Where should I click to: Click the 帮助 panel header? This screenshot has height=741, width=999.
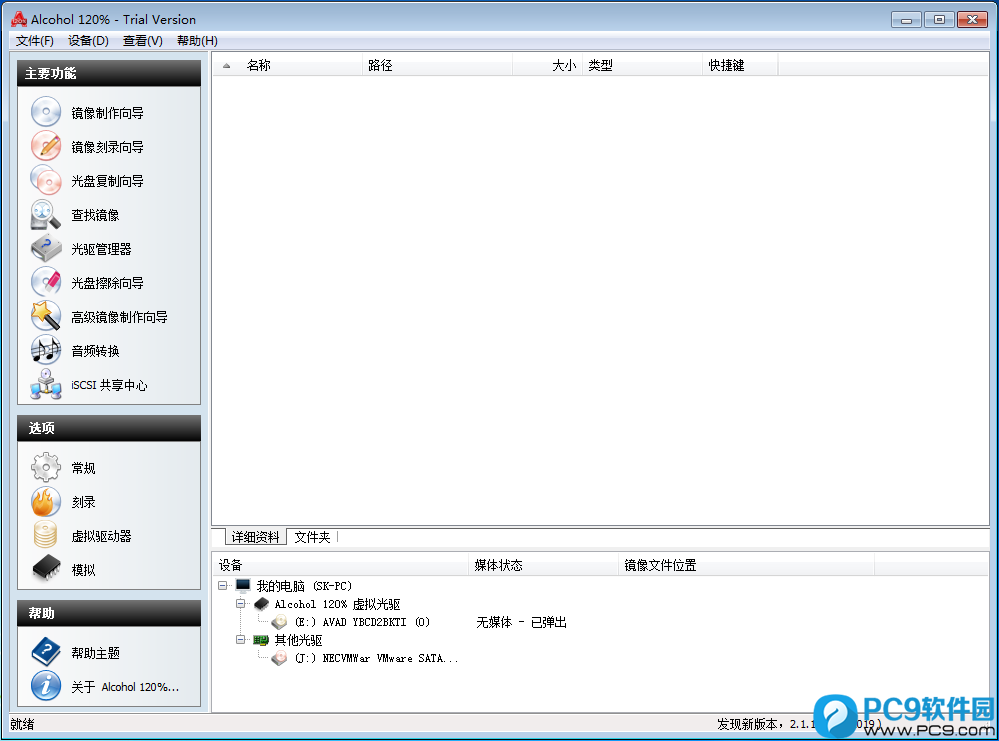109,613
